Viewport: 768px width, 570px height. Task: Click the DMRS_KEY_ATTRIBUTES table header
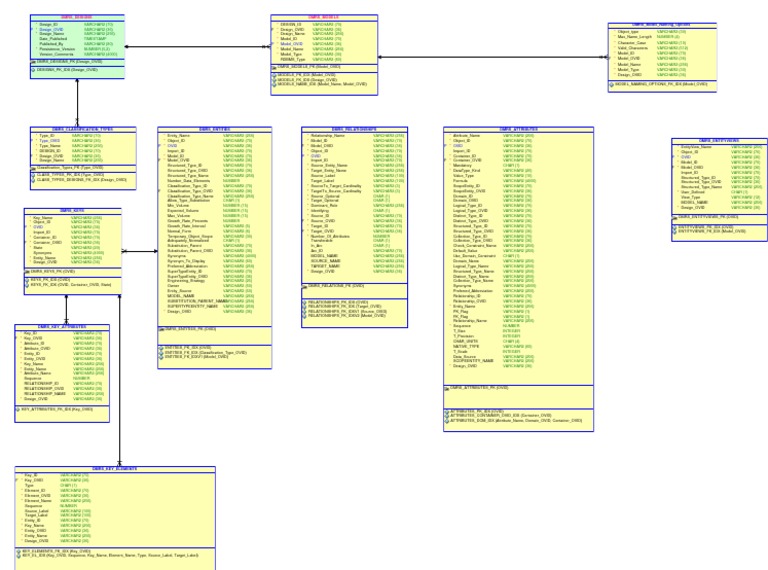coord(62,327)
